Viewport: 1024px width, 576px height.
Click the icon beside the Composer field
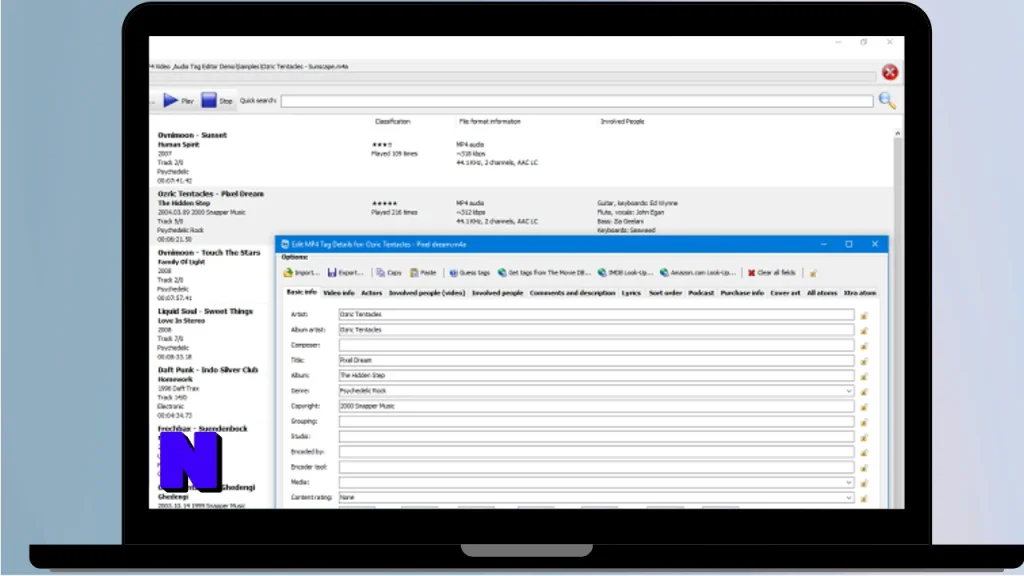pos(864,346)
